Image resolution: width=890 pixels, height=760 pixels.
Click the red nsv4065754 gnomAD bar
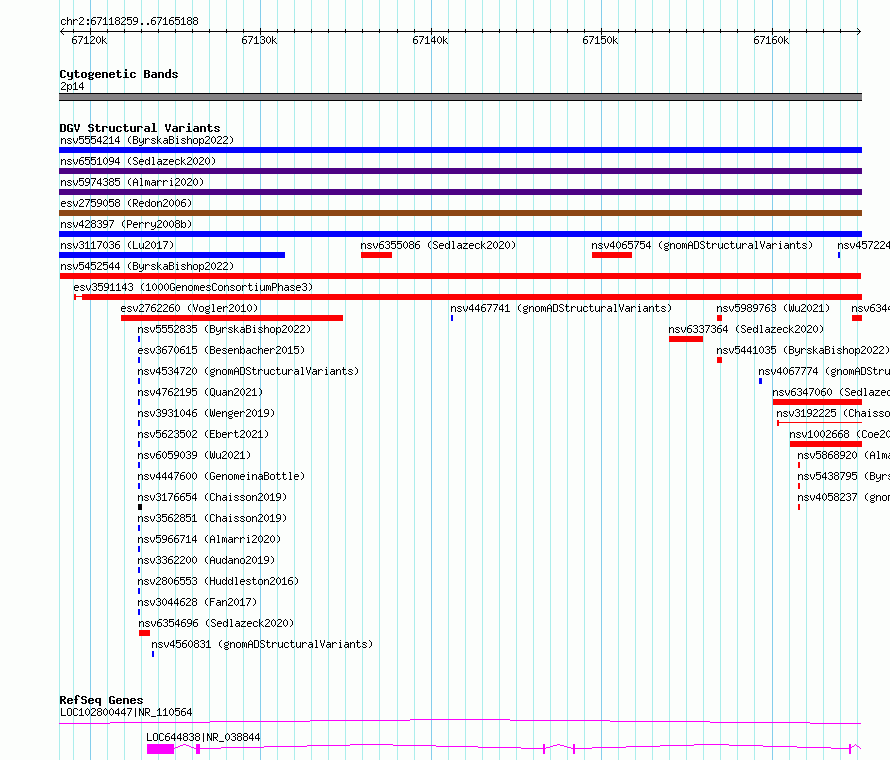(612, 255)
